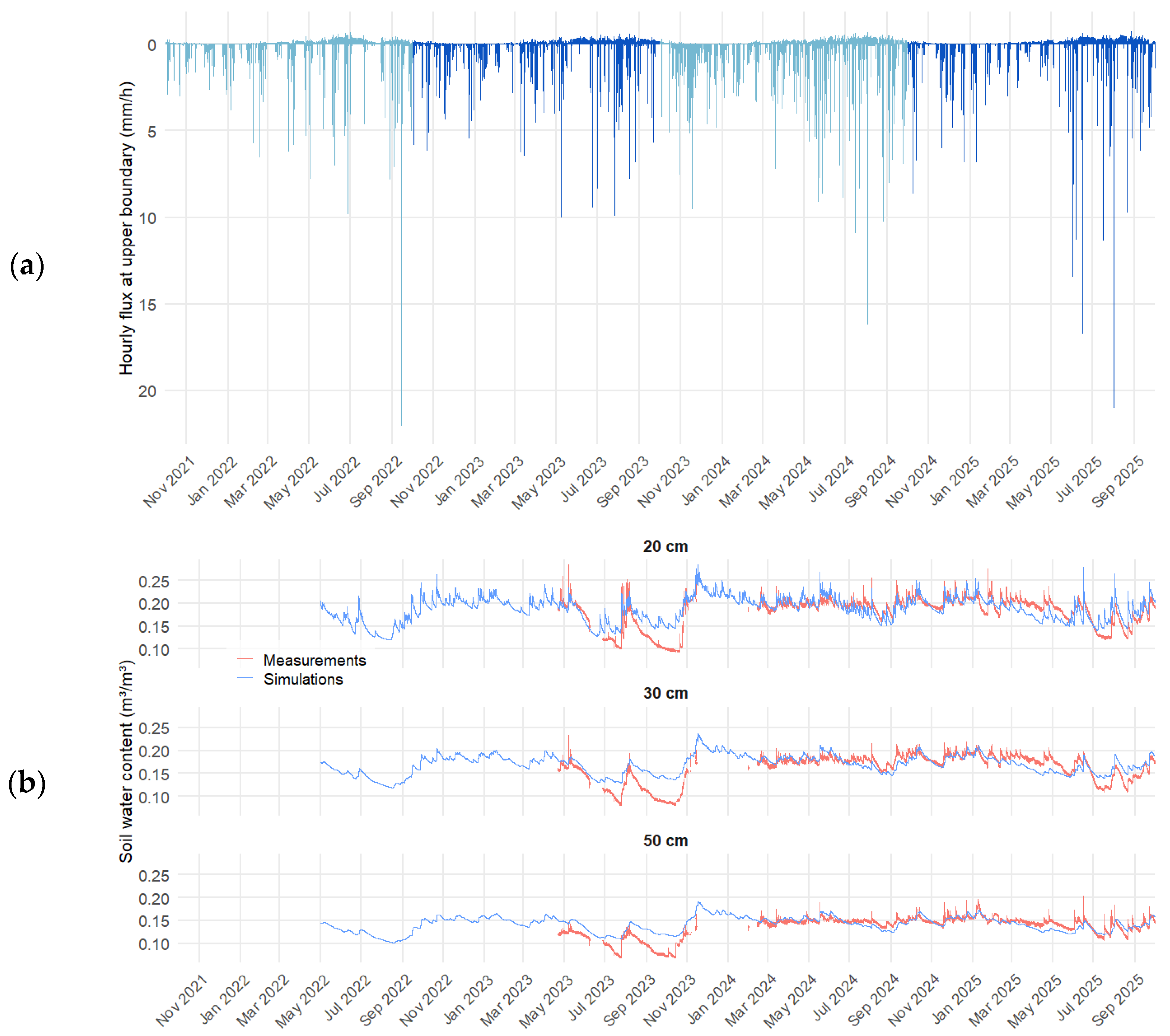
Task: Select the '30 cm' panel title
Action: coord(665,693)
